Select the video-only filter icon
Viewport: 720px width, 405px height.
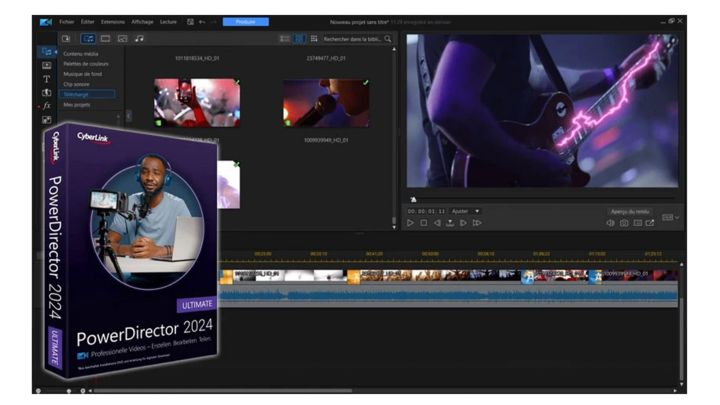106,39
